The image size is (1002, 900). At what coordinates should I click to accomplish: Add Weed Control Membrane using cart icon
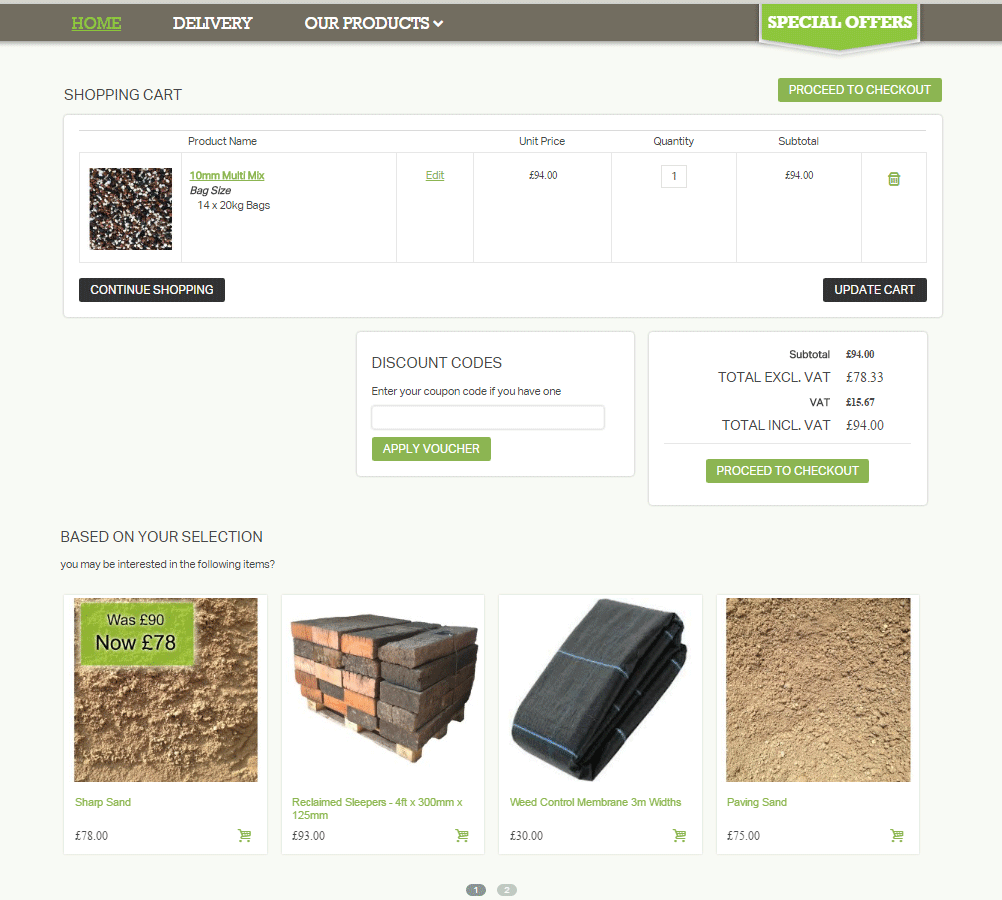(x=679, y=835)
